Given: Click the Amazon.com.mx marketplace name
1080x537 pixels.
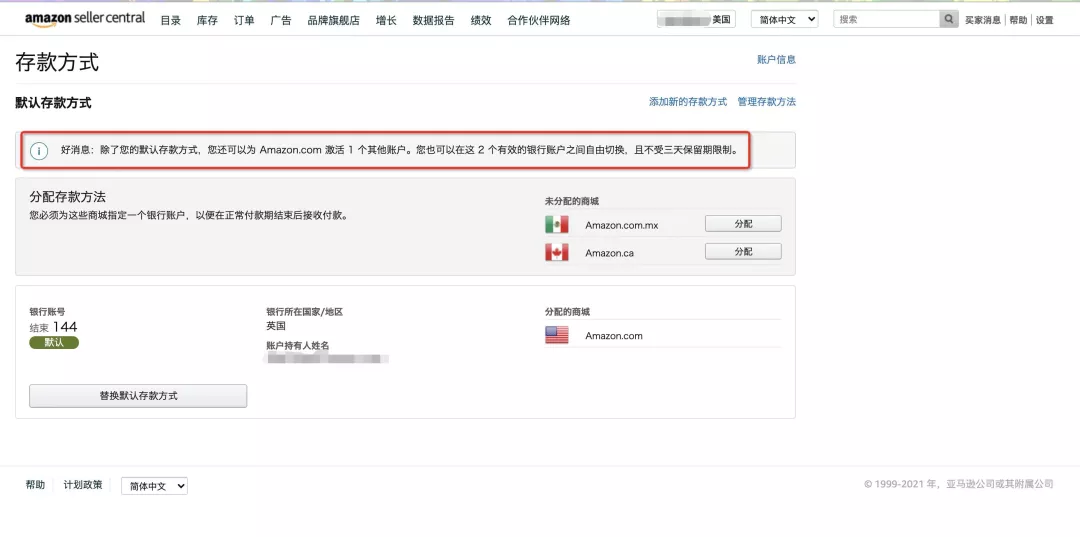Looking at the screenshot, I should point(622,225).
